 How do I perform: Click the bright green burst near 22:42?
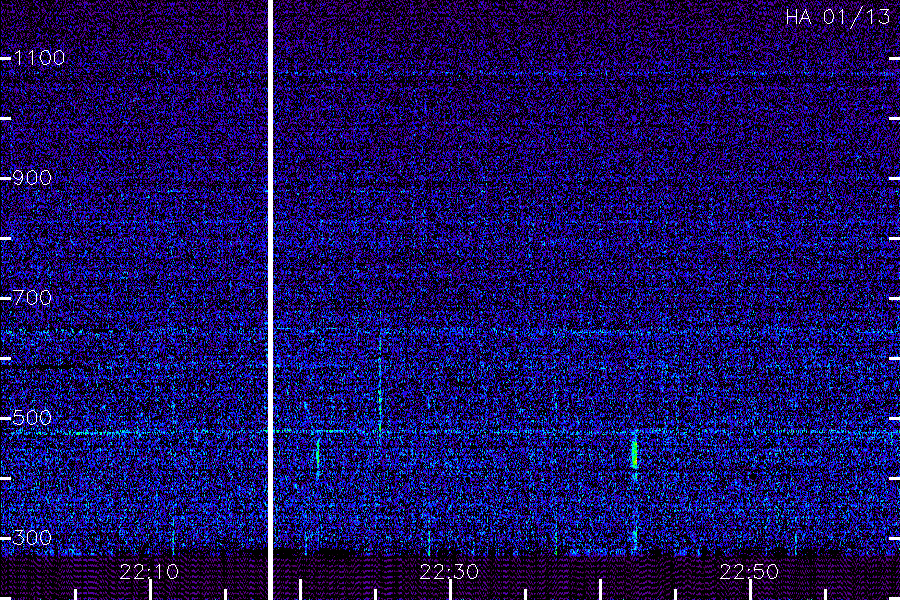pyautogui.click(x=634, y=454)
